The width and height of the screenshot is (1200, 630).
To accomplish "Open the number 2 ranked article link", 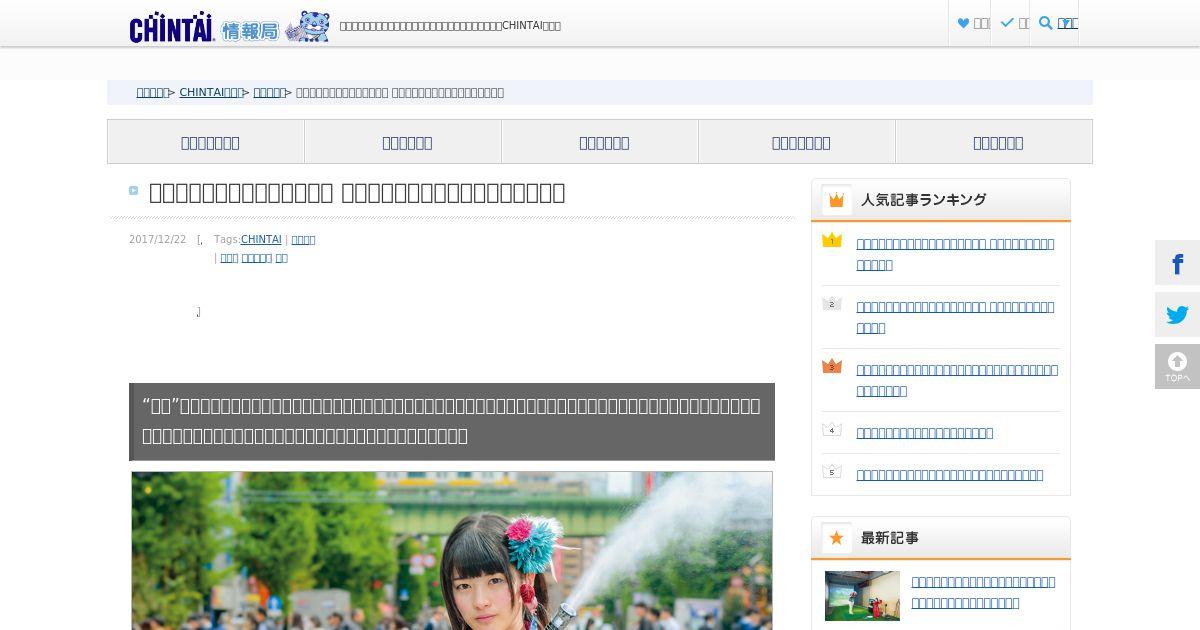I will 955,317.
